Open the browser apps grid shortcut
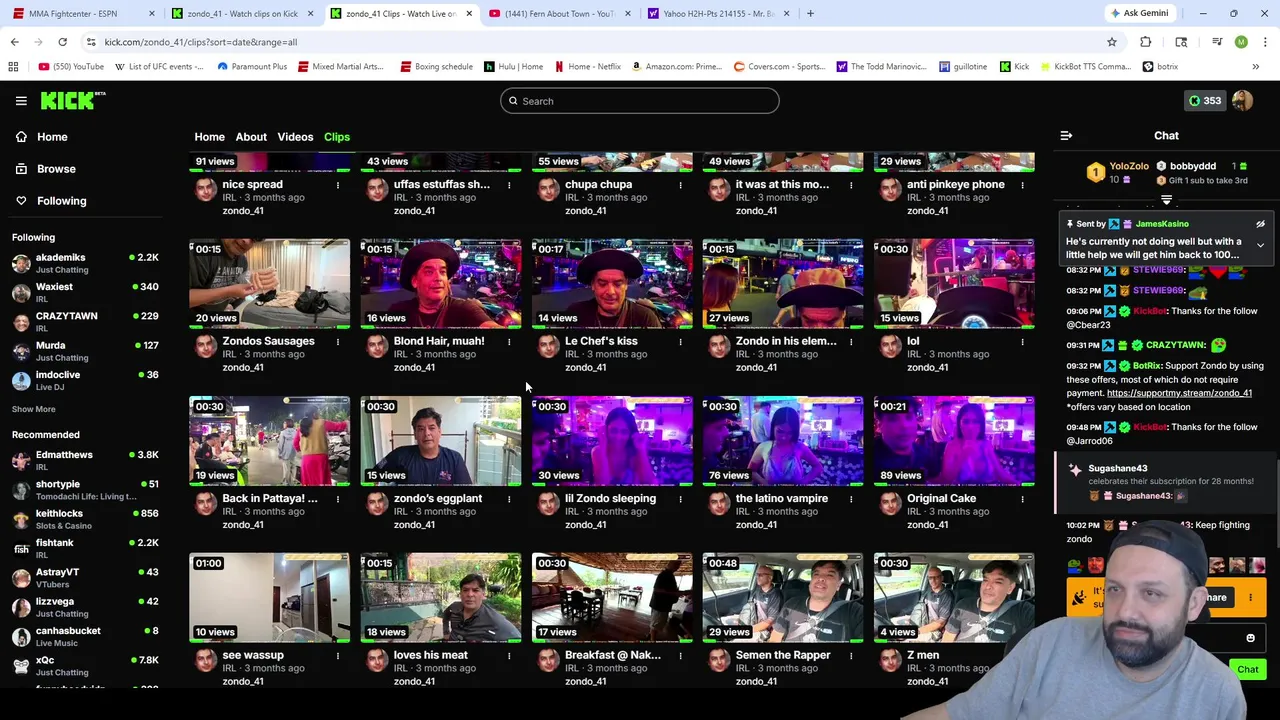1280x720 pixels. click(x=13, y=67)
